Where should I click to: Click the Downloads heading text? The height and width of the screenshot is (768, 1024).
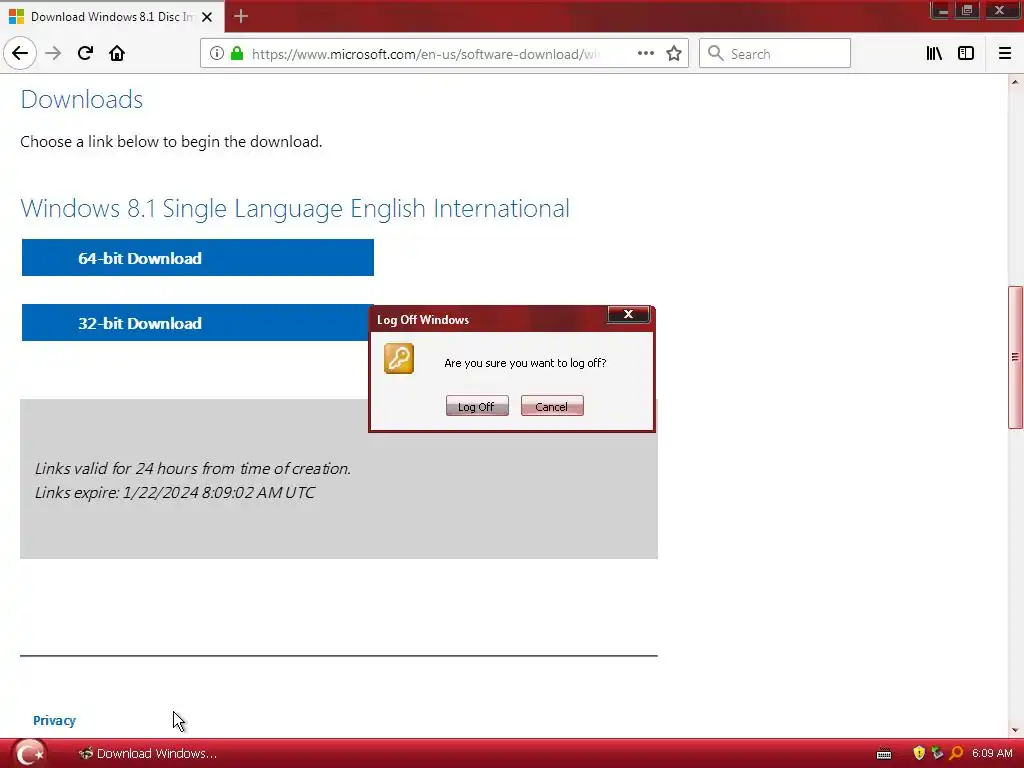point(82,99)
